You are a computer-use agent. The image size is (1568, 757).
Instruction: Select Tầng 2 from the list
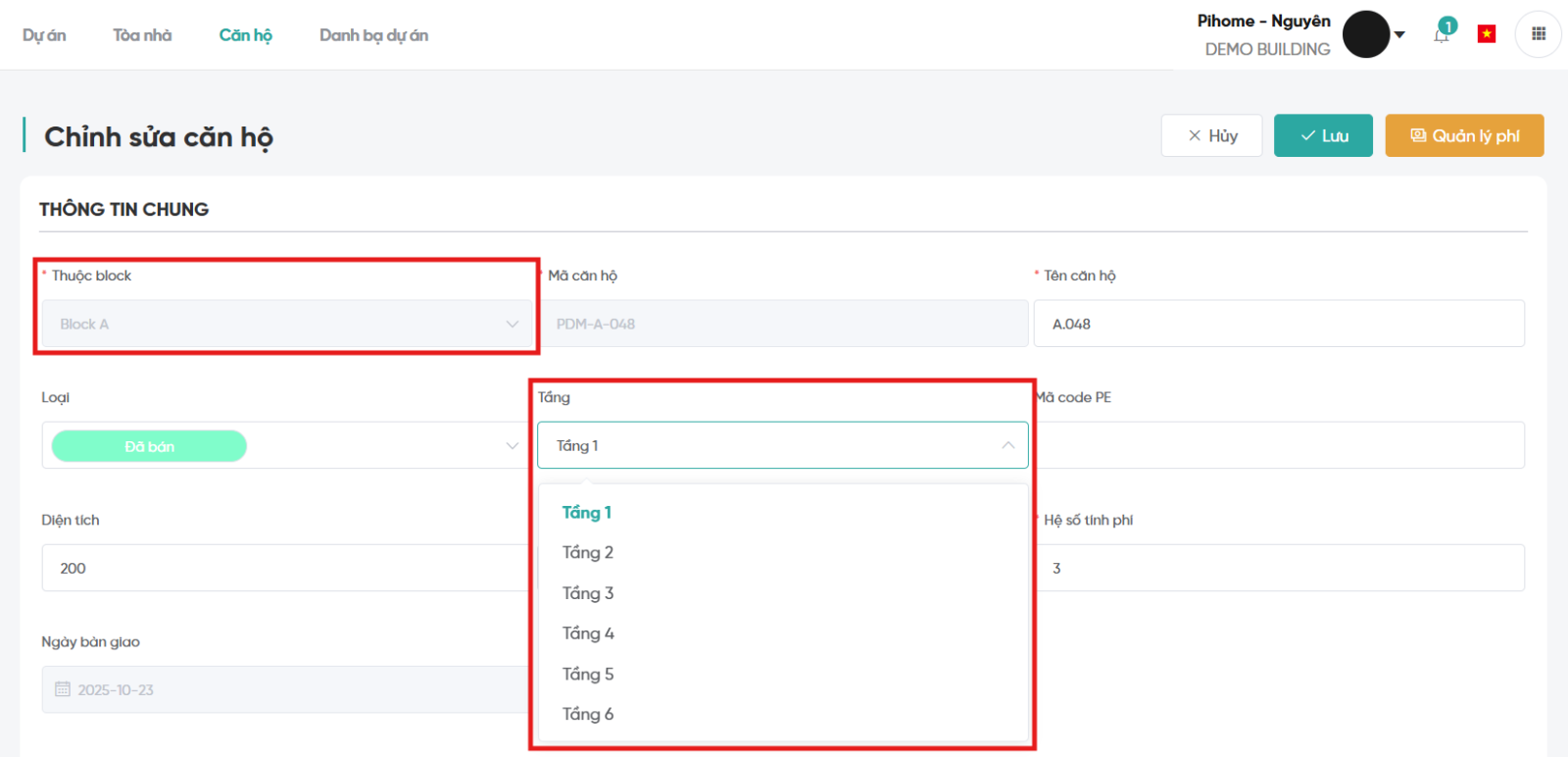588,553
